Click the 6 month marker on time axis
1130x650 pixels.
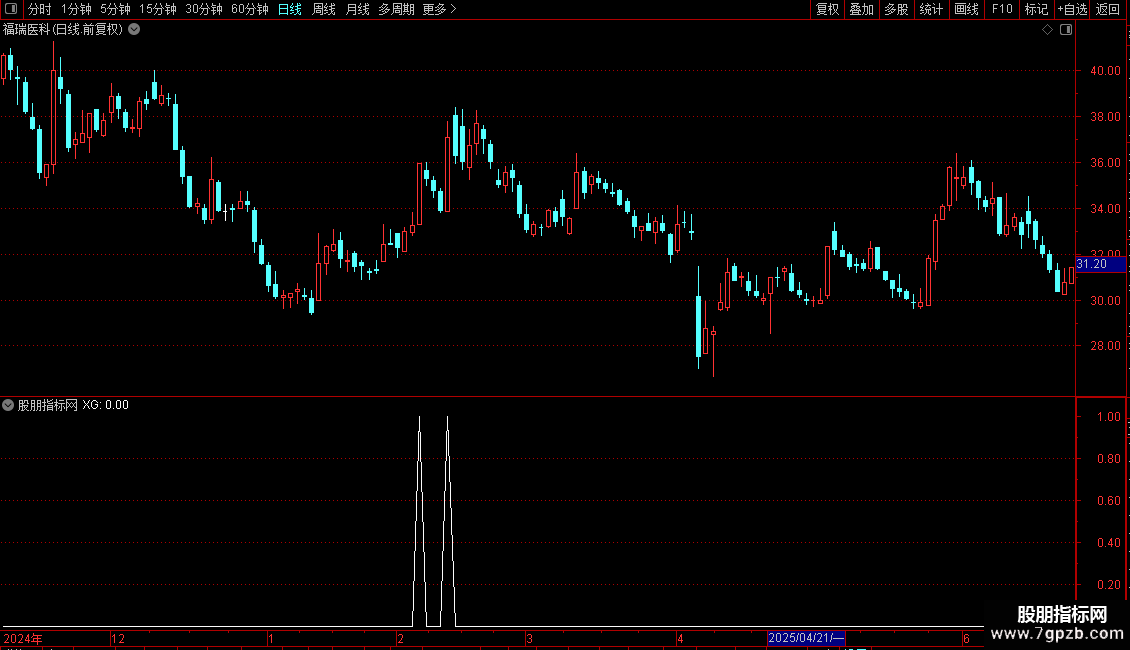point(966,638)
